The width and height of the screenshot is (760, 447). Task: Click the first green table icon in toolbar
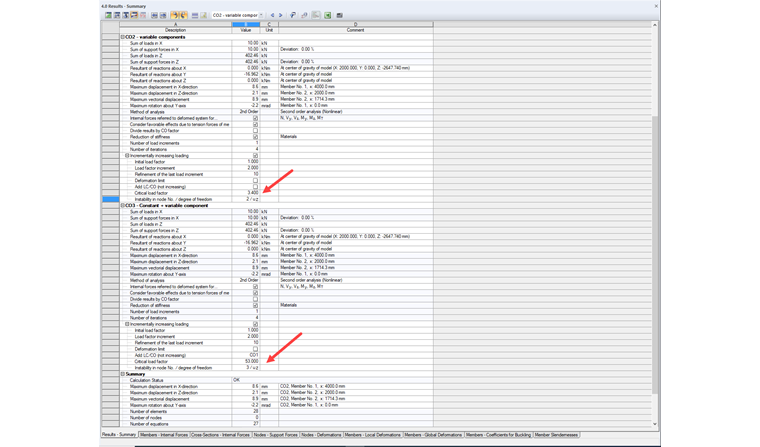click(x=109, y=15)
